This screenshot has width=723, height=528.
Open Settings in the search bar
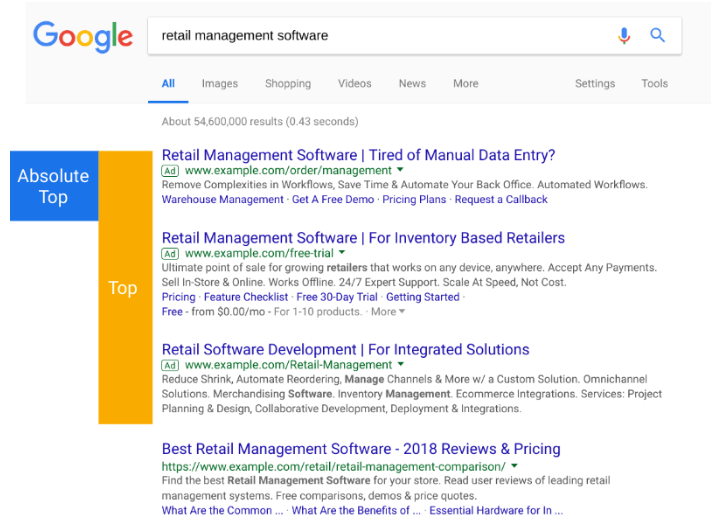click(595, 83)
